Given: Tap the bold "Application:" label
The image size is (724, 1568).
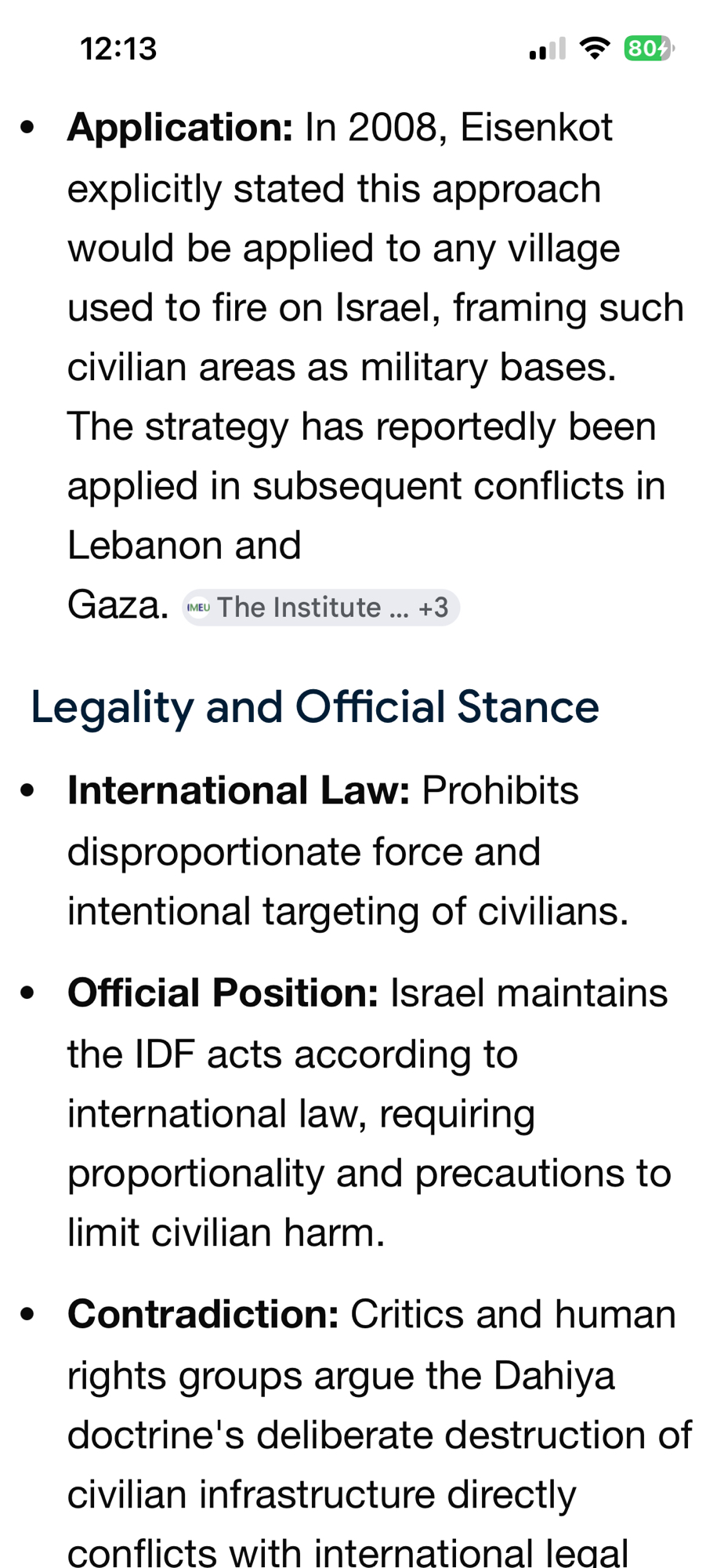Looking at the screenshot, I should coord(180,128).
